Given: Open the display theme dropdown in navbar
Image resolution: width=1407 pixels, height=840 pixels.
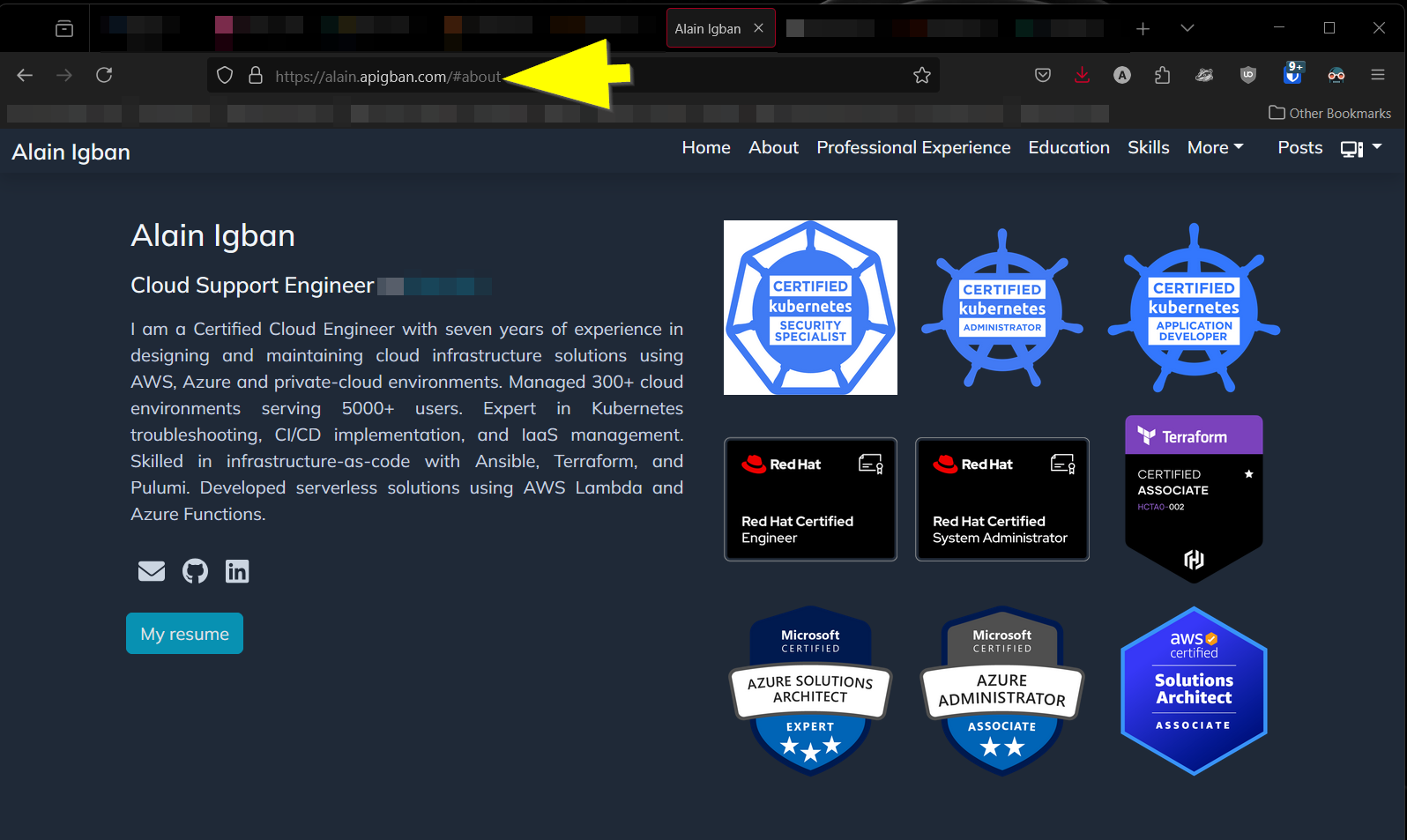Looking at the screenshot, I should [1360, 148].
